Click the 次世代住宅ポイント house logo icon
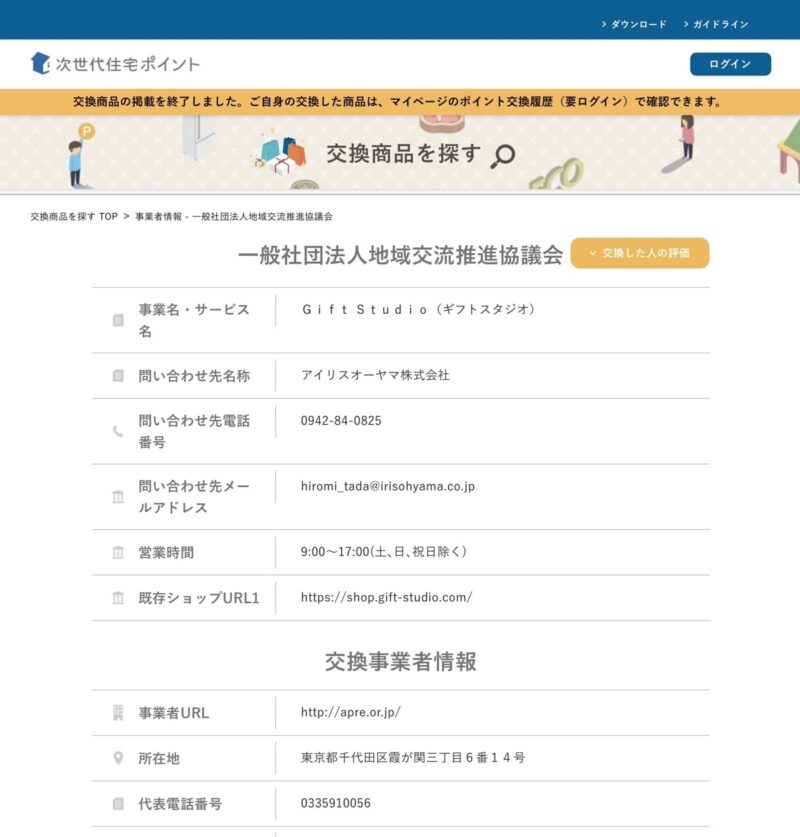This screenshot has width=800, height=837. pyautogui.click(x=39, y=62)
